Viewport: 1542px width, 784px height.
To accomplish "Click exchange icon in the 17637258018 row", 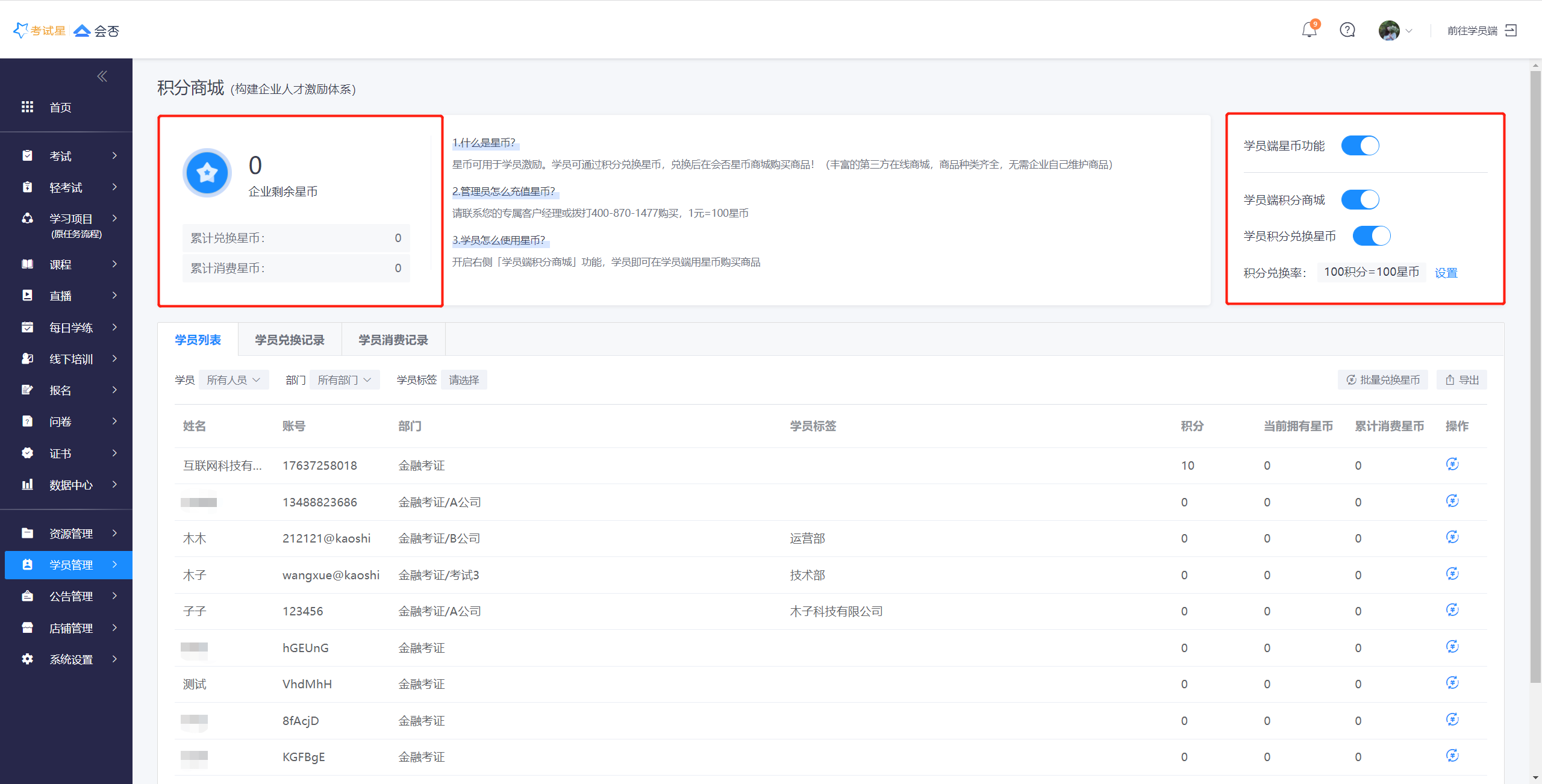I will 1452,464.
